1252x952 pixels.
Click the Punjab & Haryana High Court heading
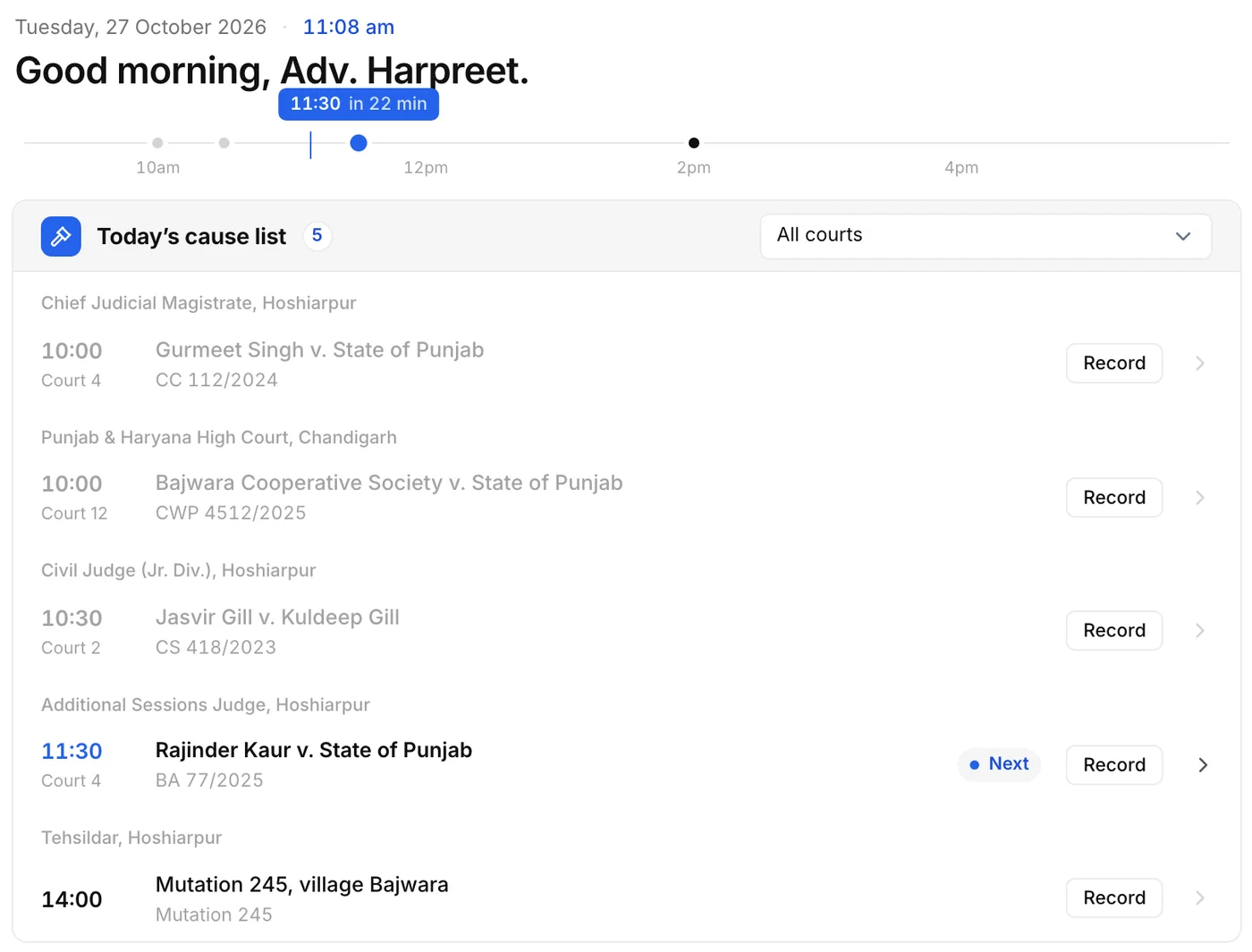219,437
